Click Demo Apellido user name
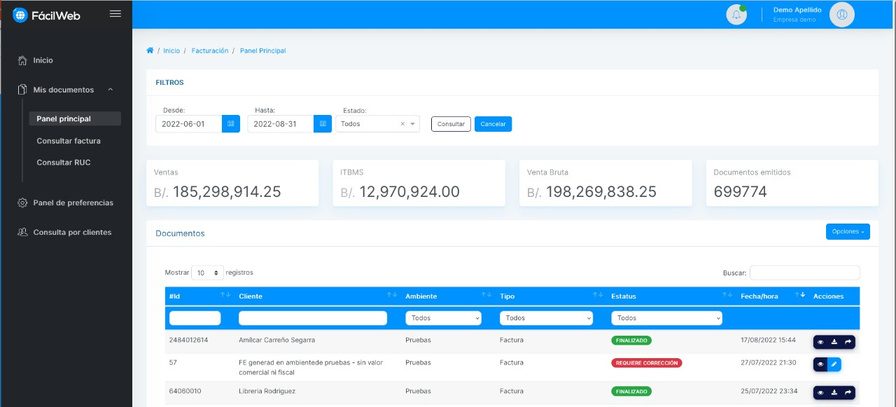Screen dimensions: 896x407 pos(797,10)
